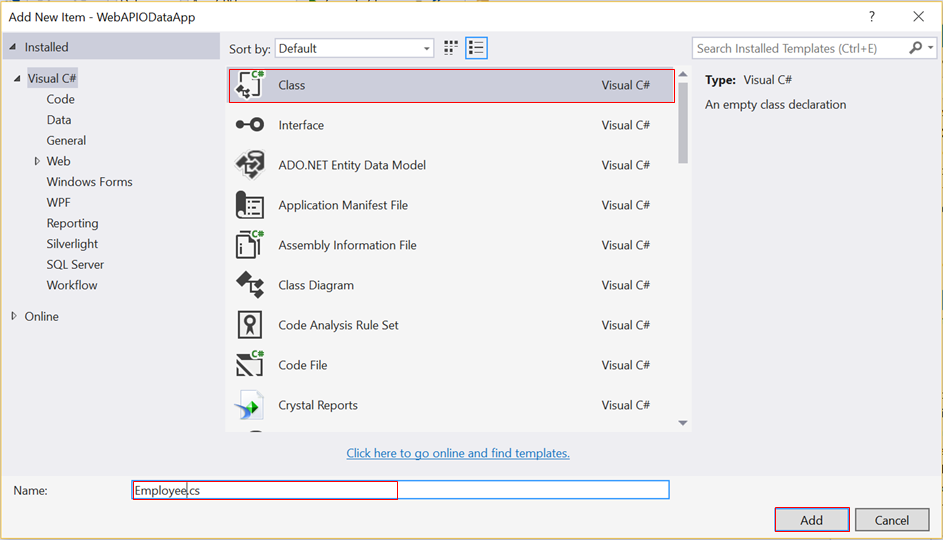Select the Application Manifest File icon
The image size is (943, 540).
click(x=249, y=205)
